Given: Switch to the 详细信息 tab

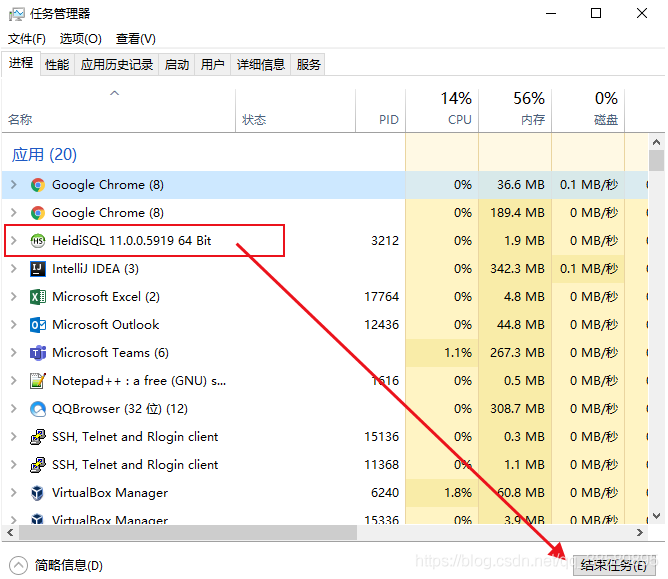Looking at the screenshot, I should coord(261,65).
